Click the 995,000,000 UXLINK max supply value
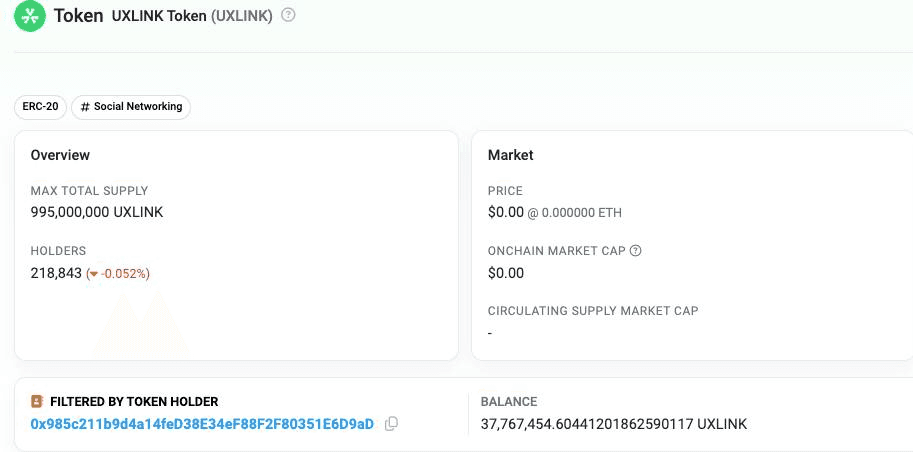The image size is (913, 452). (x=96, y=212)
